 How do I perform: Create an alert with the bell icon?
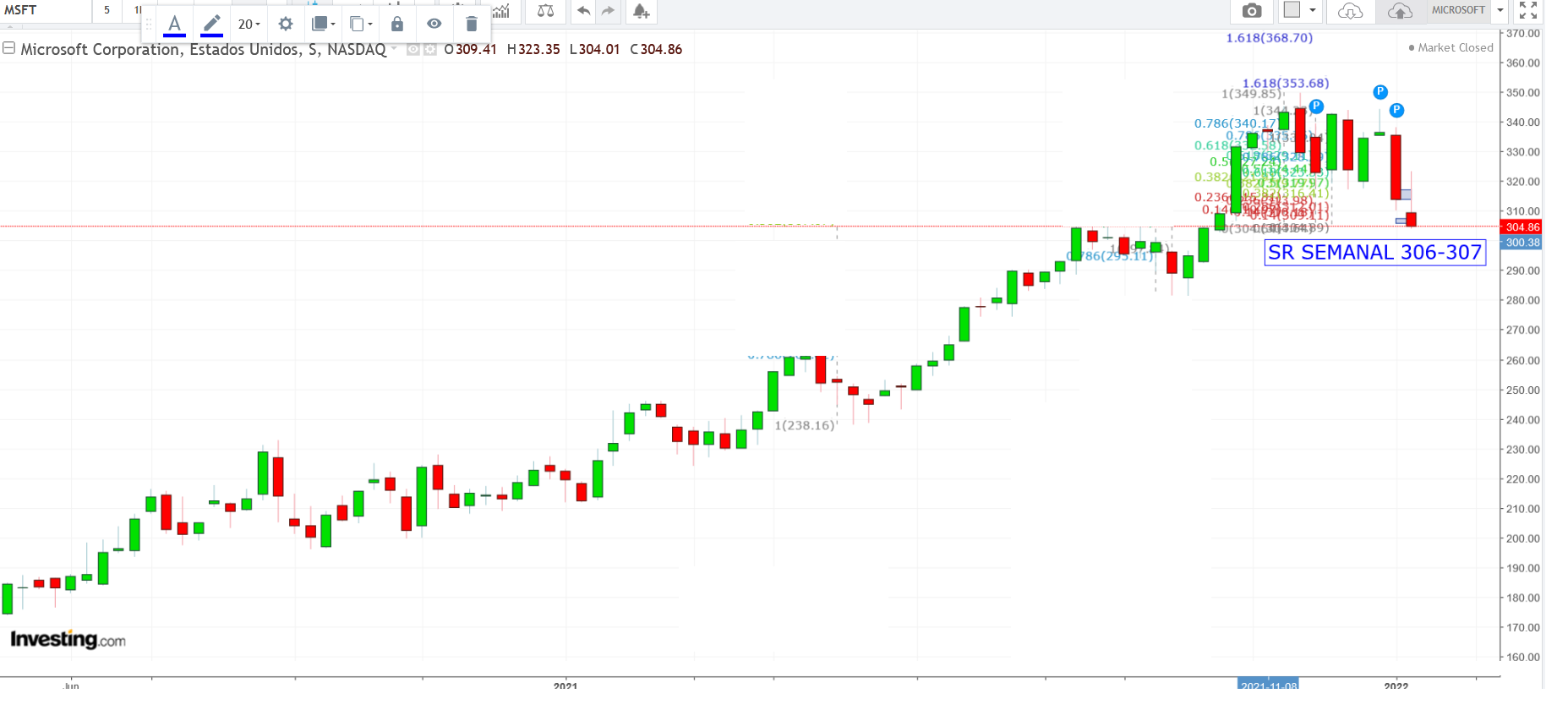pos(641,11)
